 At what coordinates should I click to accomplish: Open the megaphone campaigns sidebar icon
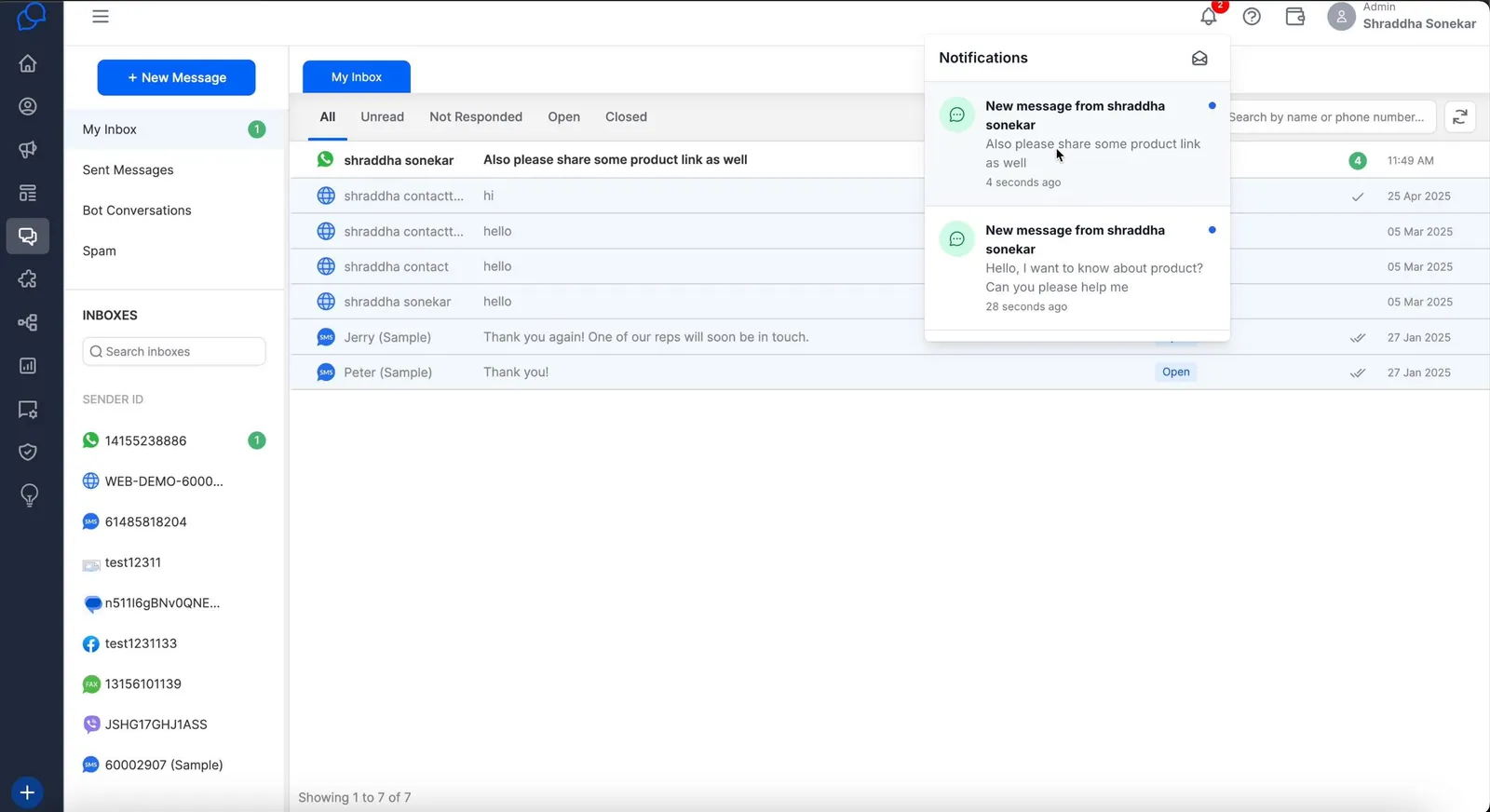pos(28,150)
